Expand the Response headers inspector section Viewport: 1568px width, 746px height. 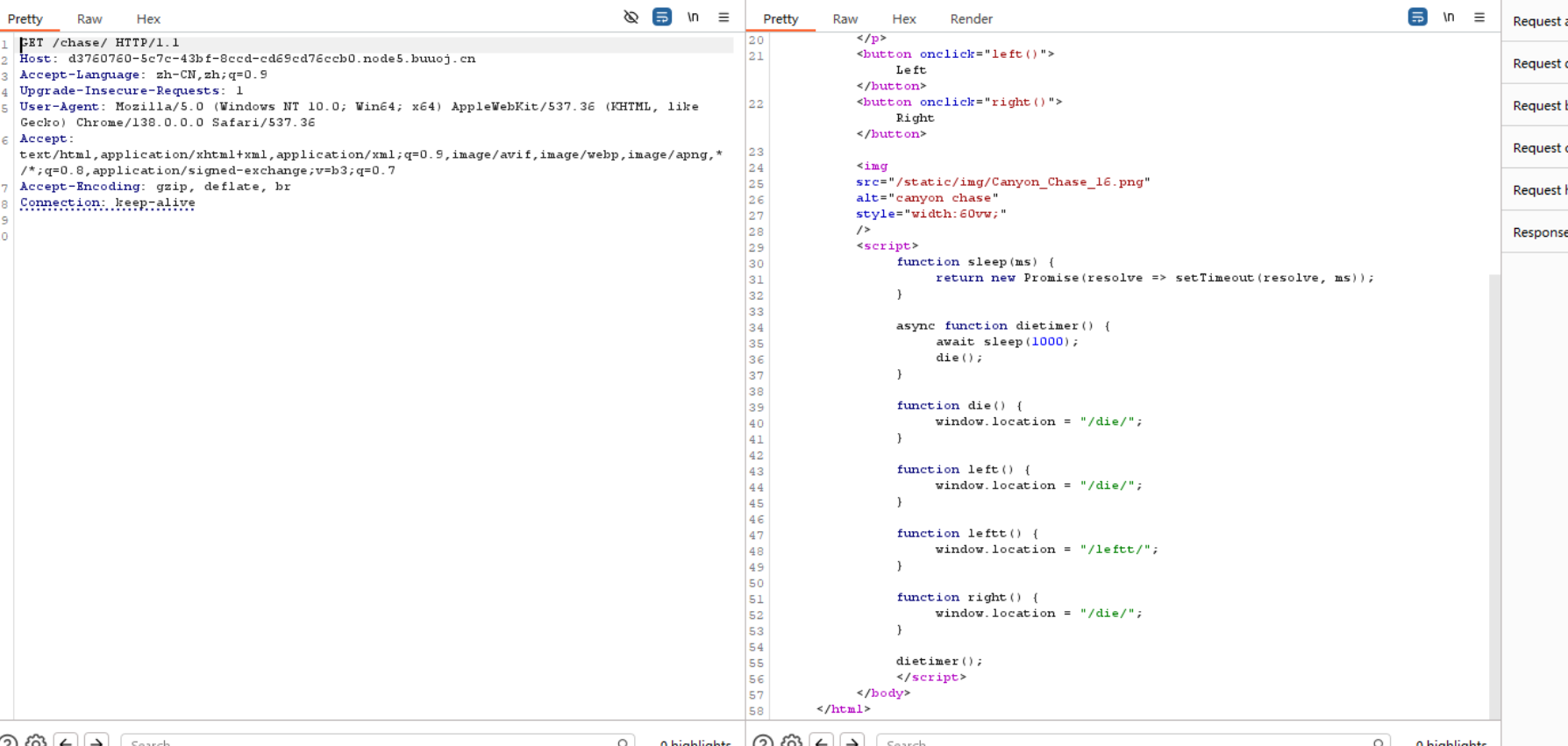coord(1536,231)
